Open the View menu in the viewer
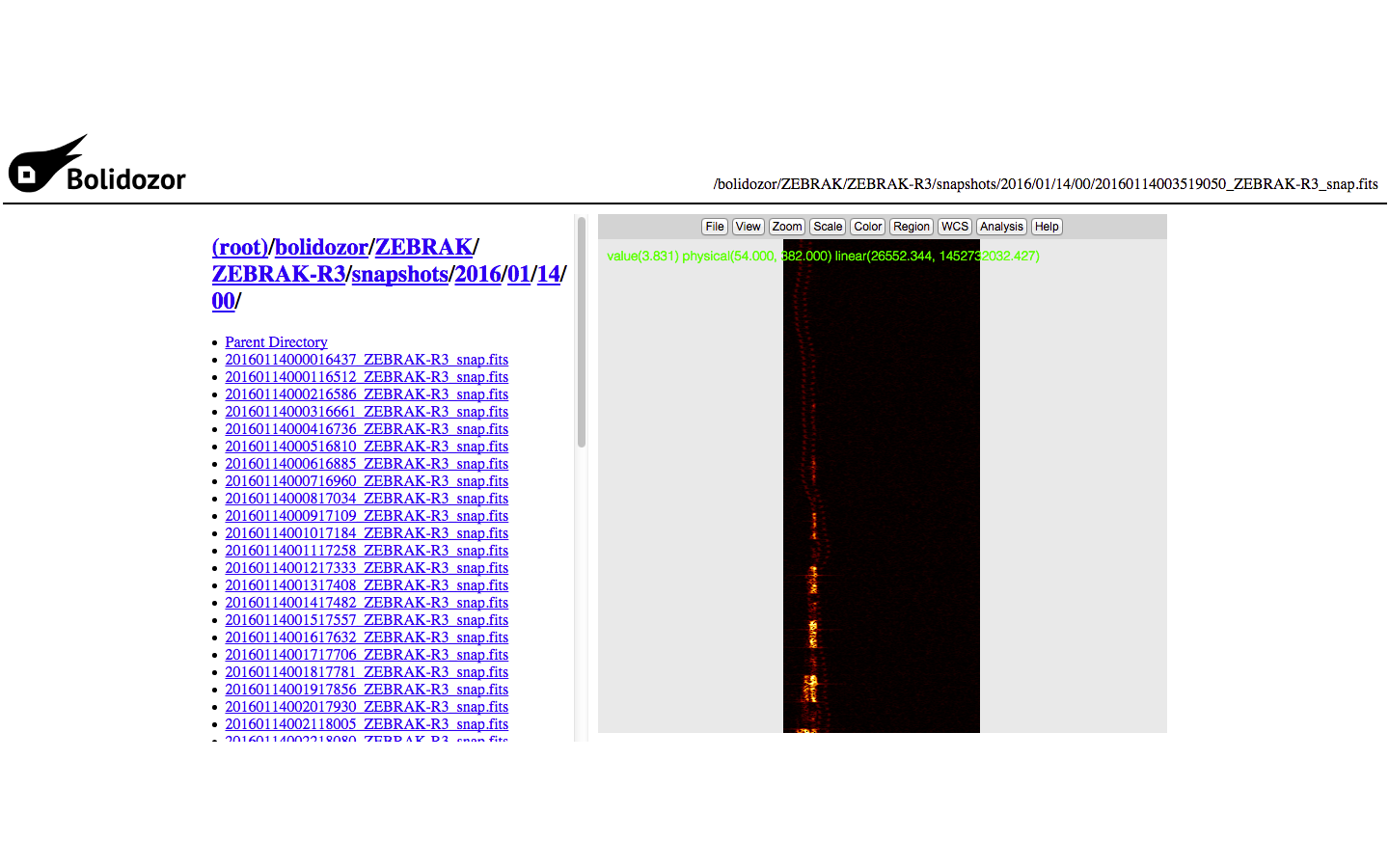This screenshot has width=1389, height=868. point(749,227)
